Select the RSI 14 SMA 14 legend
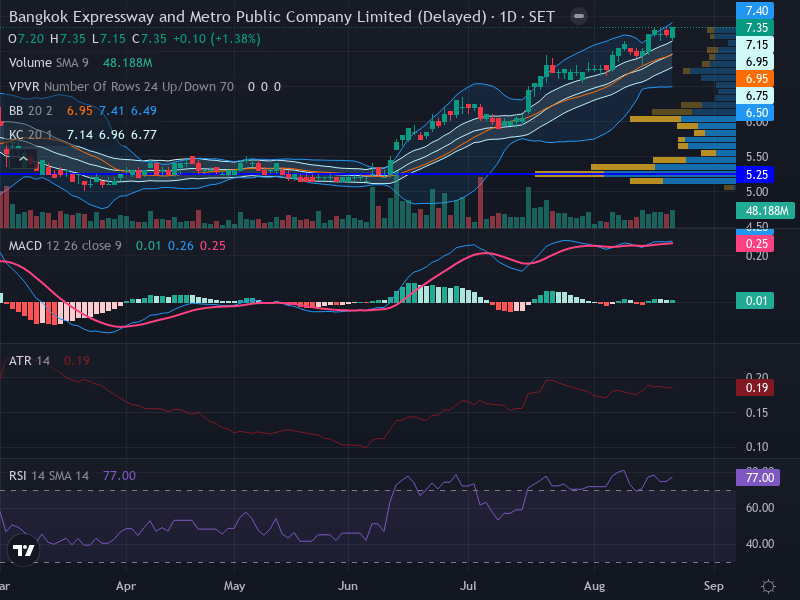Viewport: 800px width, 600px height. point(48,476)
